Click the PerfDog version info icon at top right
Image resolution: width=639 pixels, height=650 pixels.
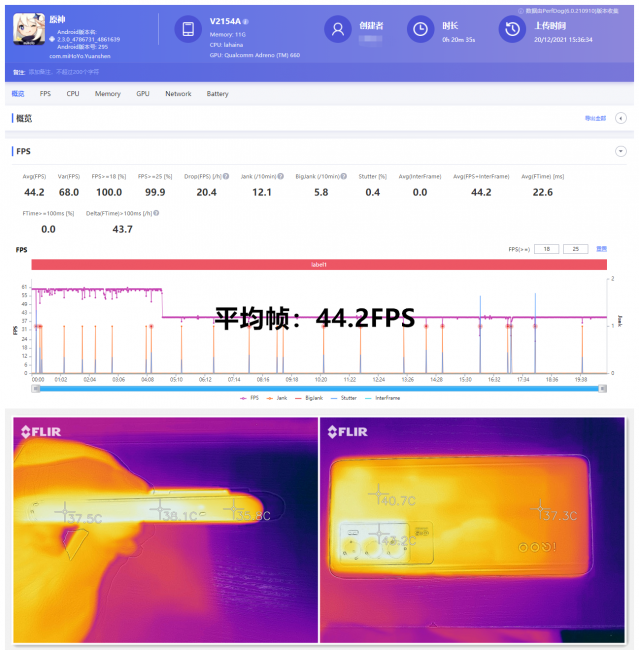[x=521, y=11]
